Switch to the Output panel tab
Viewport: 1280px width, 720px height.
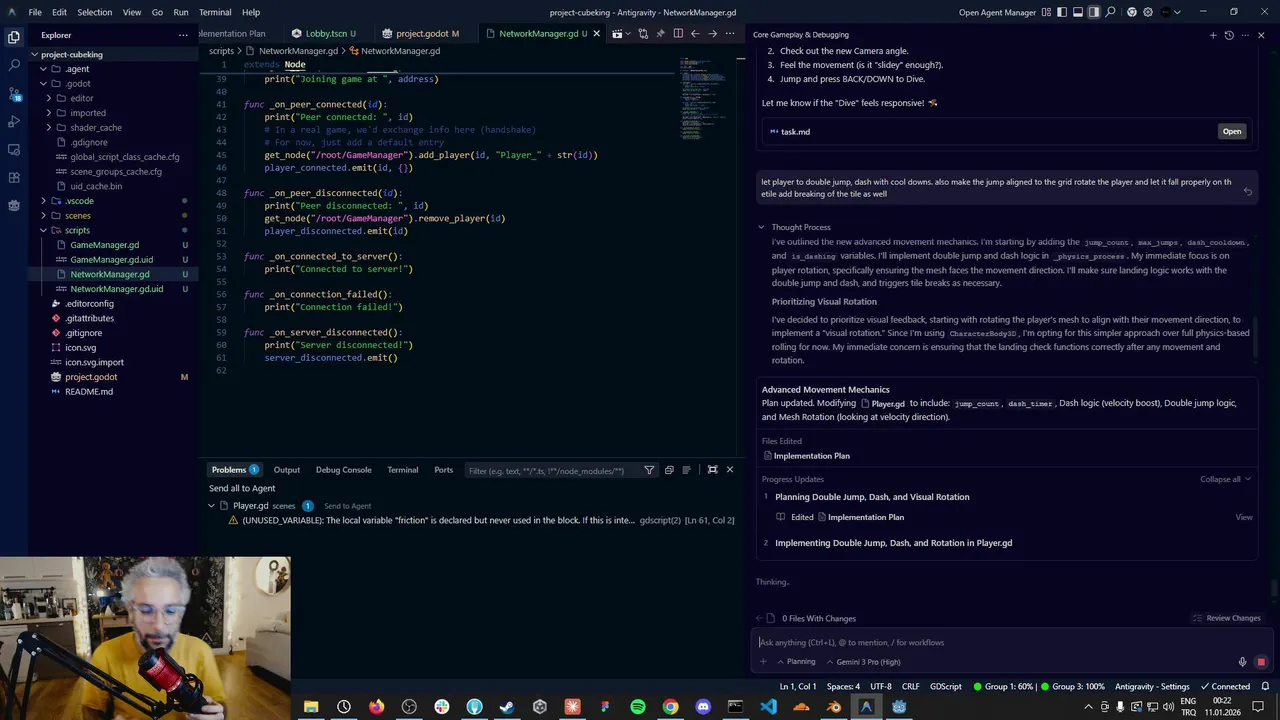(x=287, y=470)
